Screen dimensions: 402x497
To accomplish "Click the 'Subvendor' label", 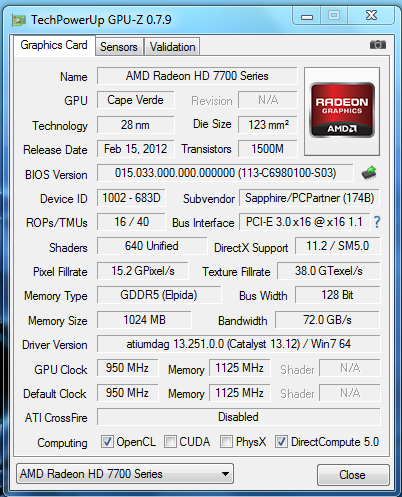I will (x=209, y=199).
